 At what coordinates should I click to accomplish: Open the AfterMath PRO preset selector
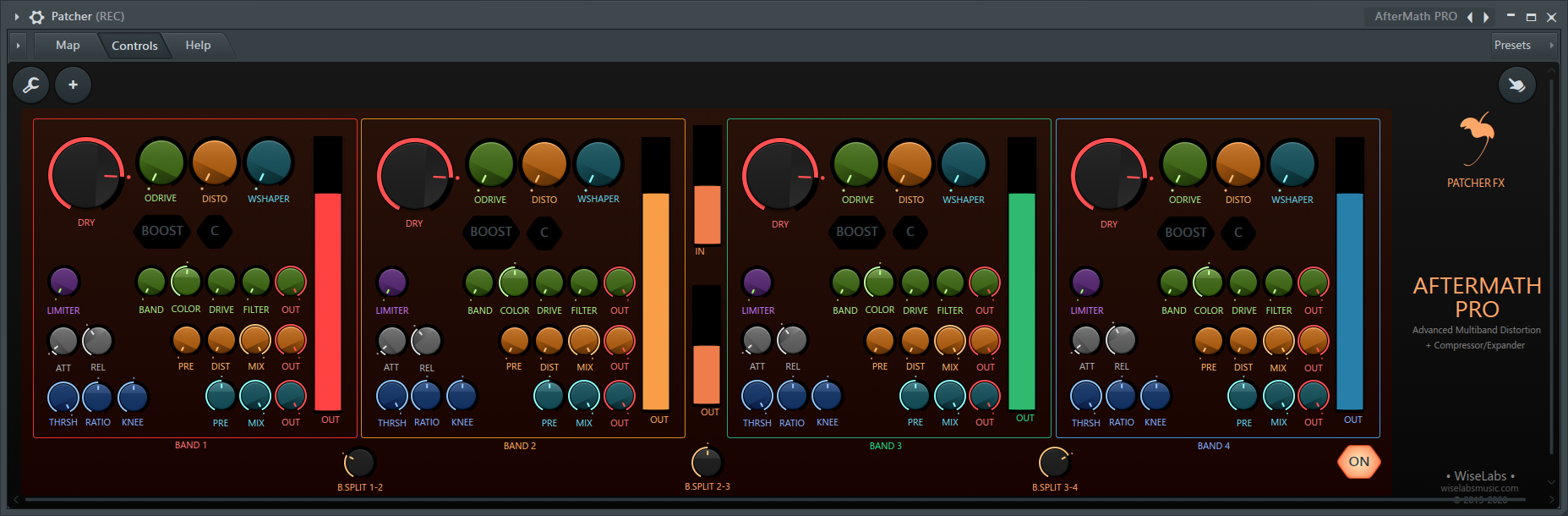1416,16
